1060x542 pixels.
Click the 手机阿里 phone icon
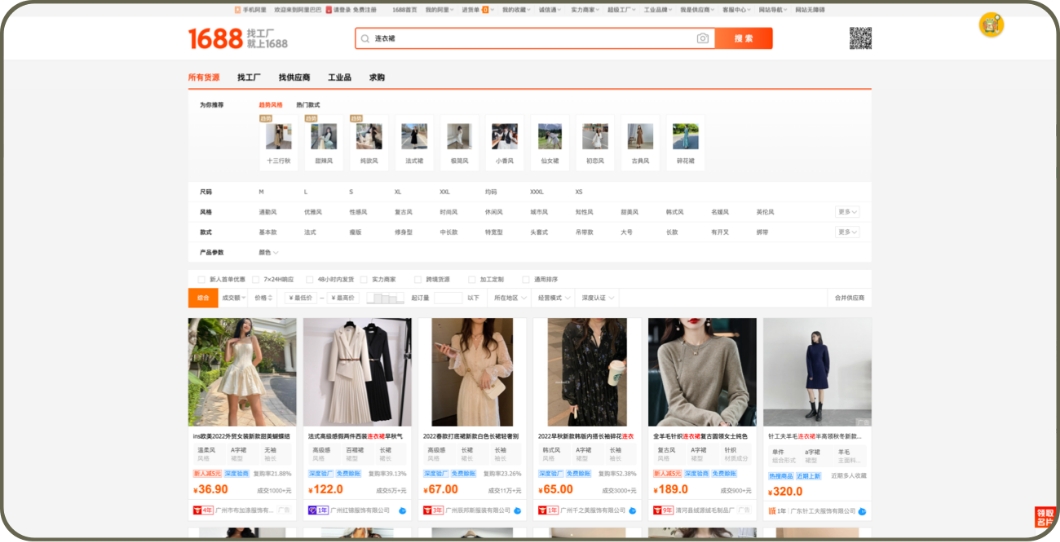point(237,10)
